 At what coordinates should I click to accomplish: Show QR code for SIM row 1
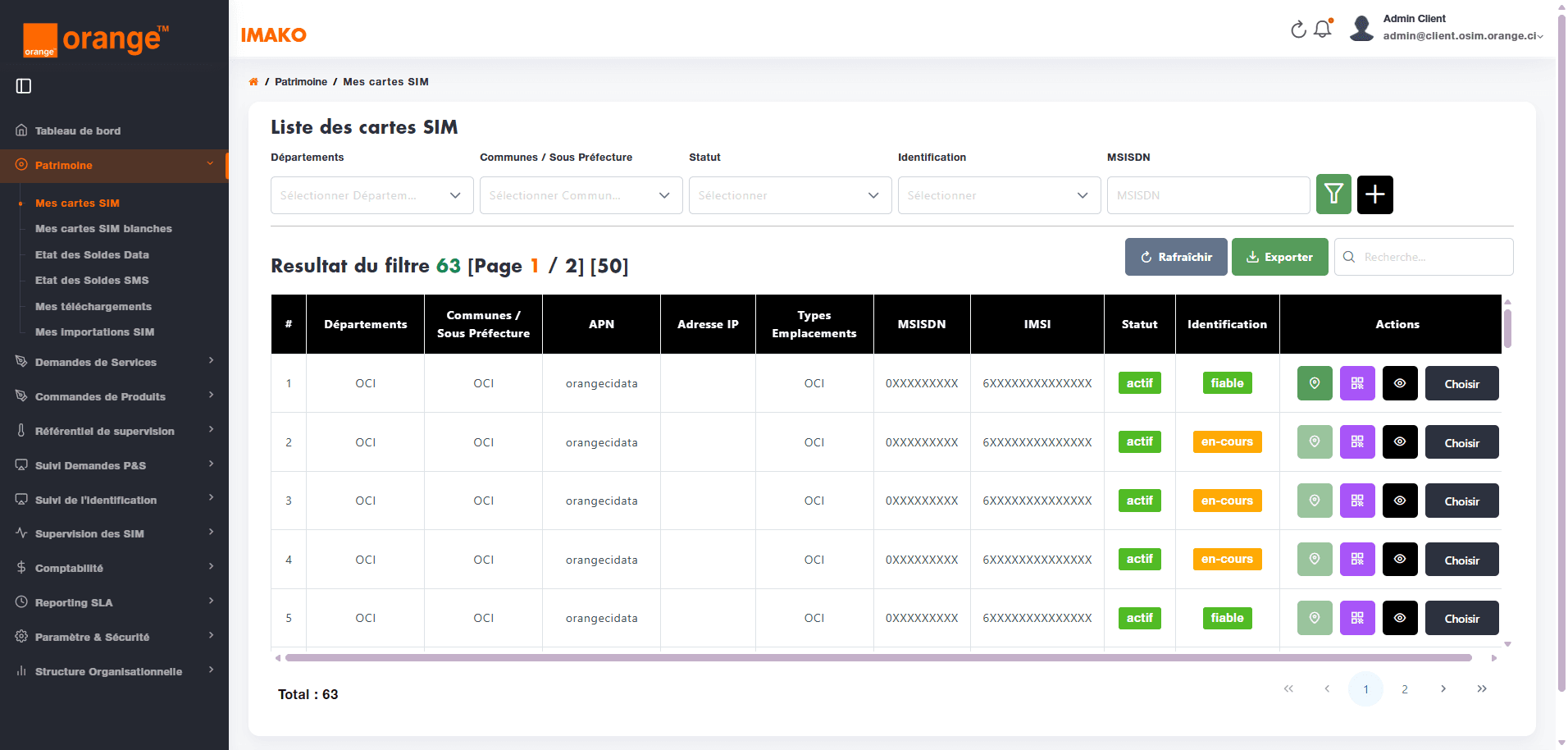pos(1357,383)
